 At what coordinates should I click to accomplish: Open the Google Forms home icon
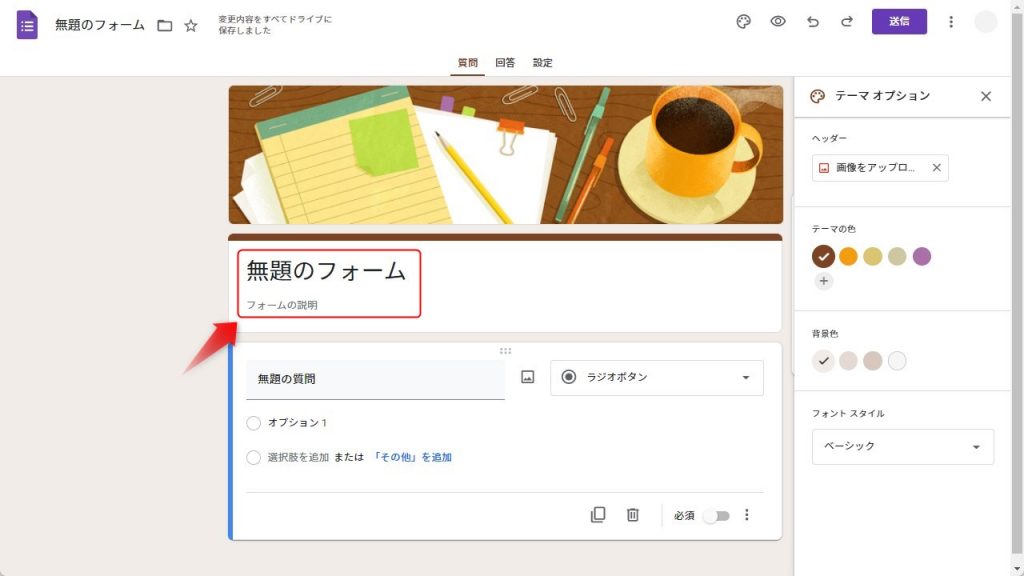tap(27, 25)
